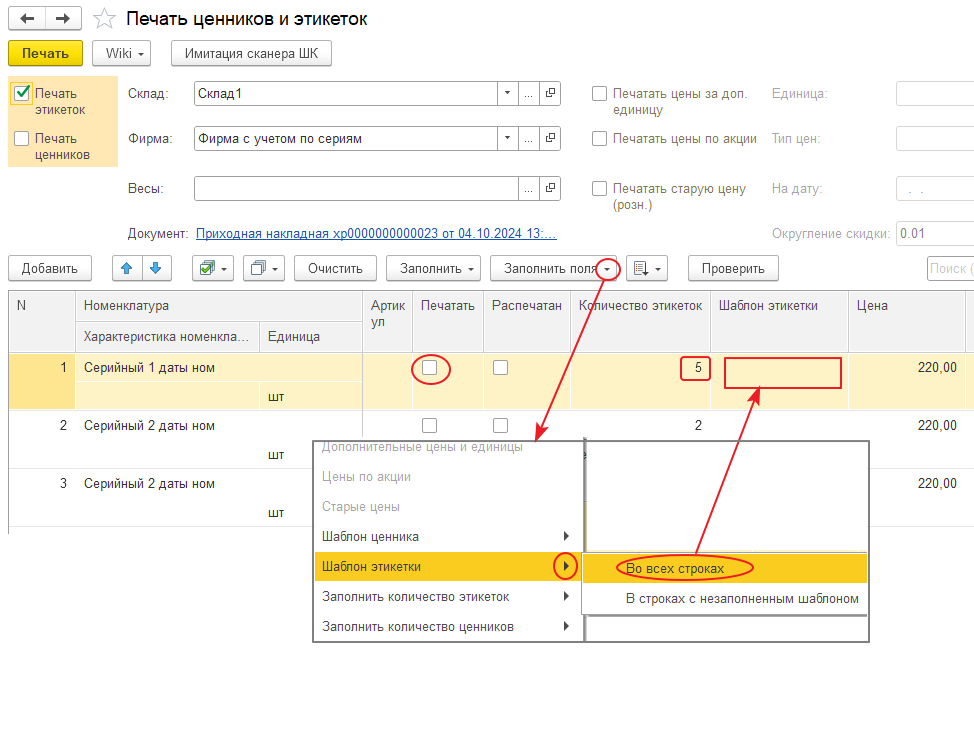Add this form to favorites with star

point(103,19)
